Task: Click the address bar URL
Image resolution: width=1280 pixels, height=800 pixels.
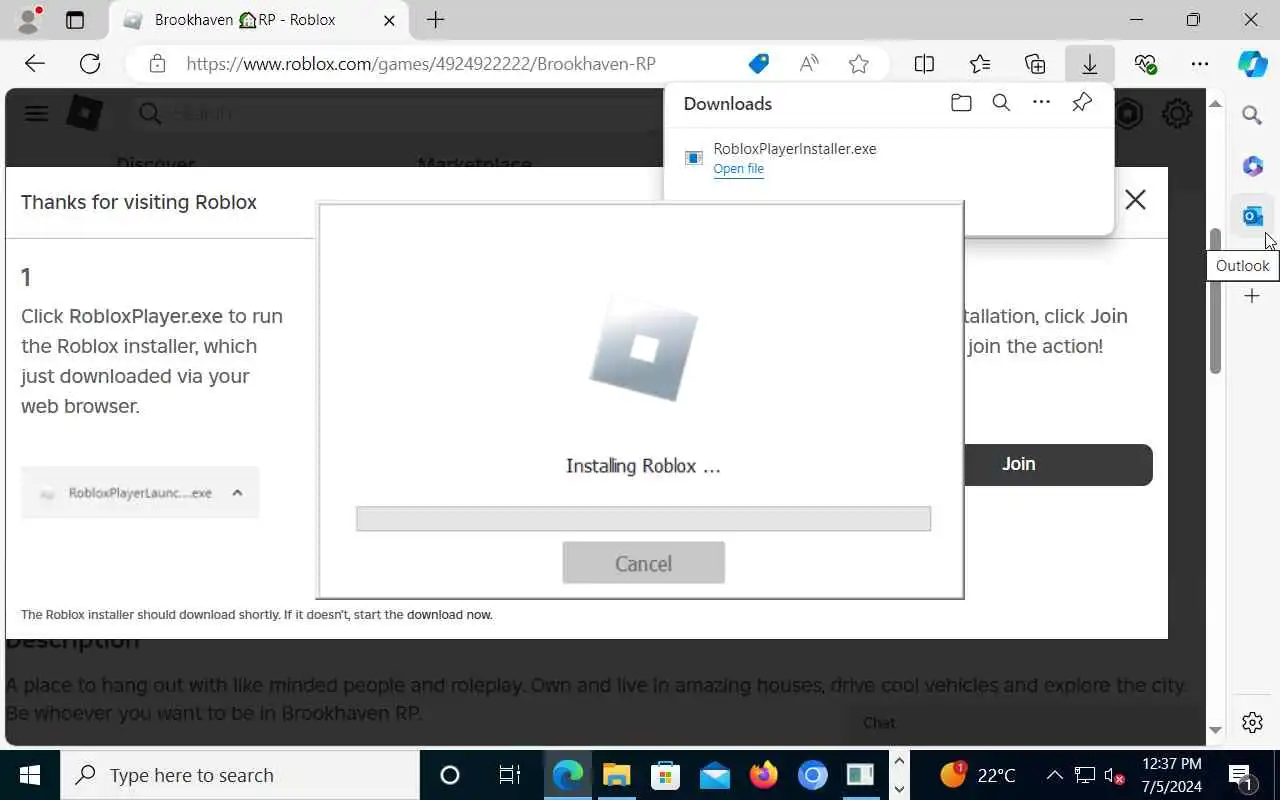Action: [421, 64]
